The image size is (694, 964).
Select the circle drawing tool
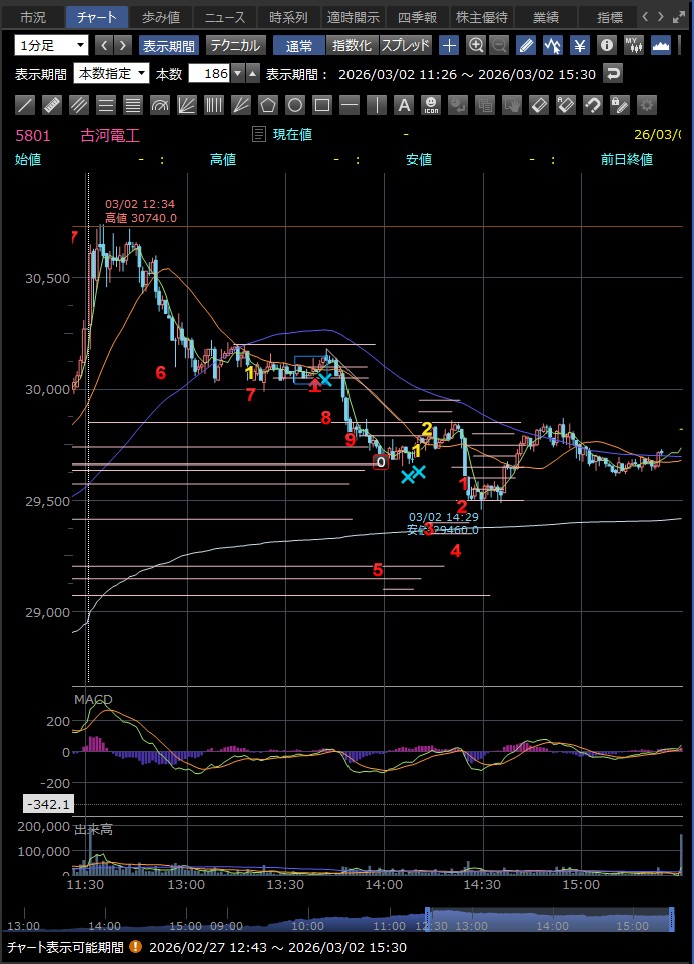click(295, 105)
